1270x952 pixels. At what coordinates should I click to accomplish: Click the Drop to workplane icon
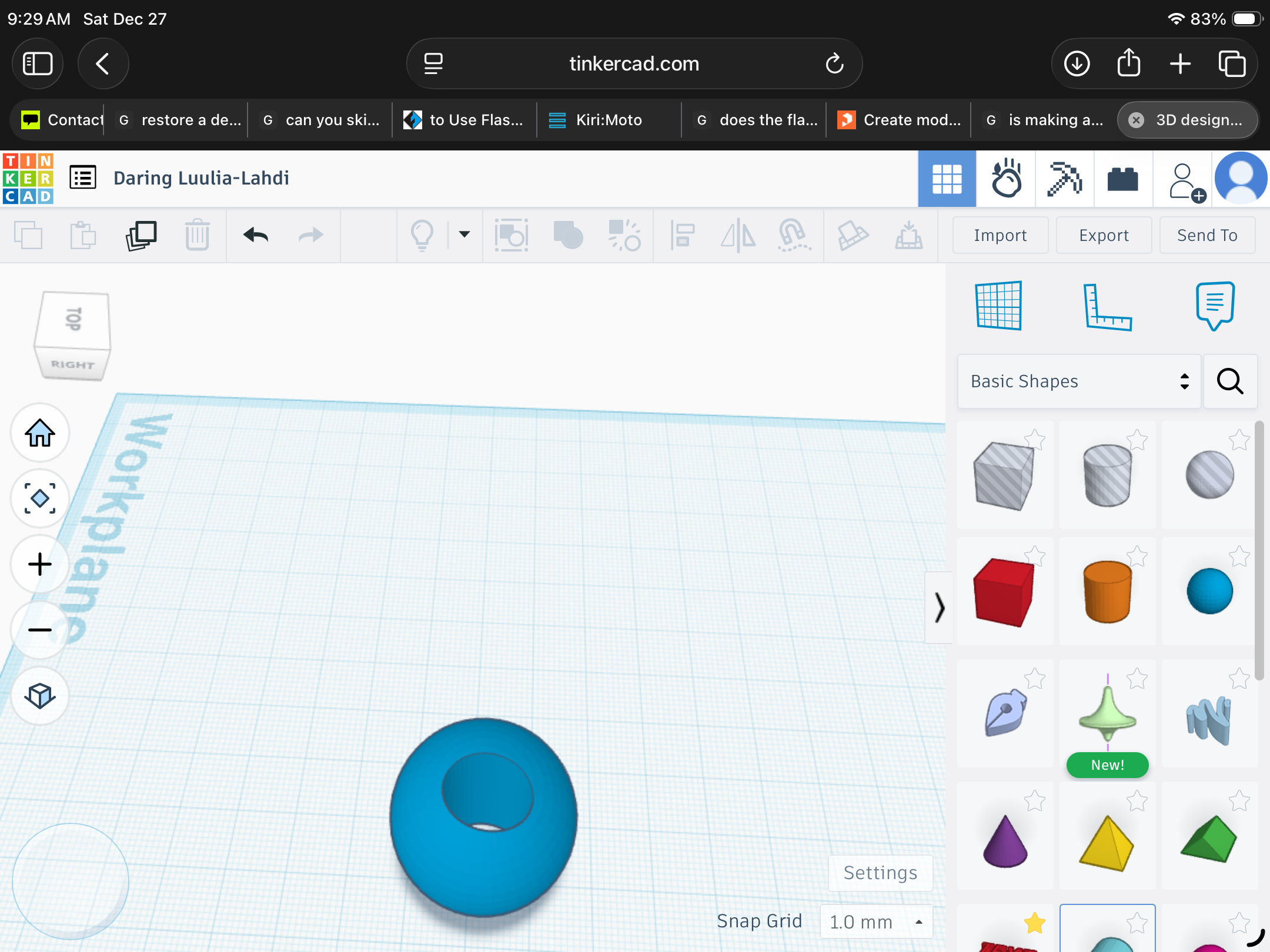[908, 236]
